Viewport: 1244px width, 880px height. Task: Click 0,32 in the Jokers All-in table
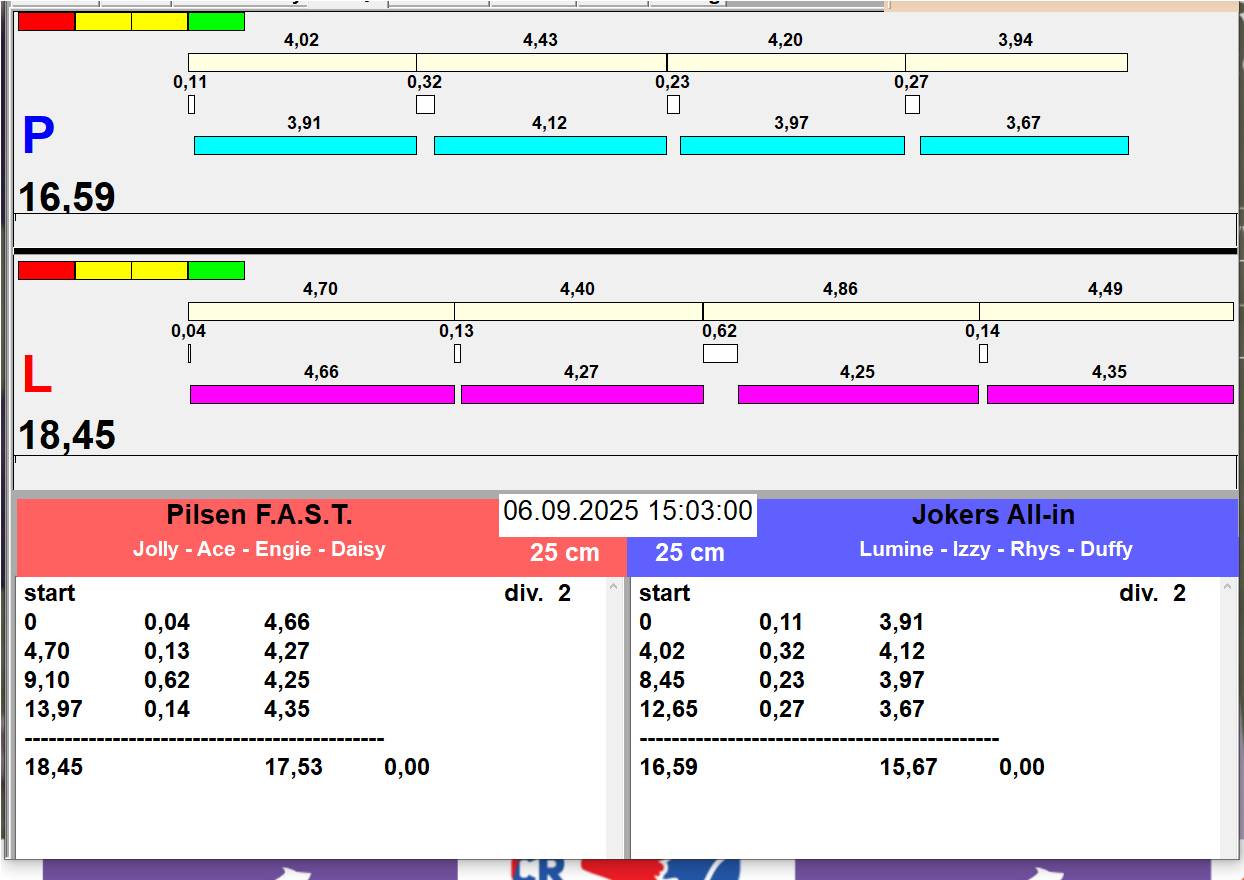(x=782, y=651)
